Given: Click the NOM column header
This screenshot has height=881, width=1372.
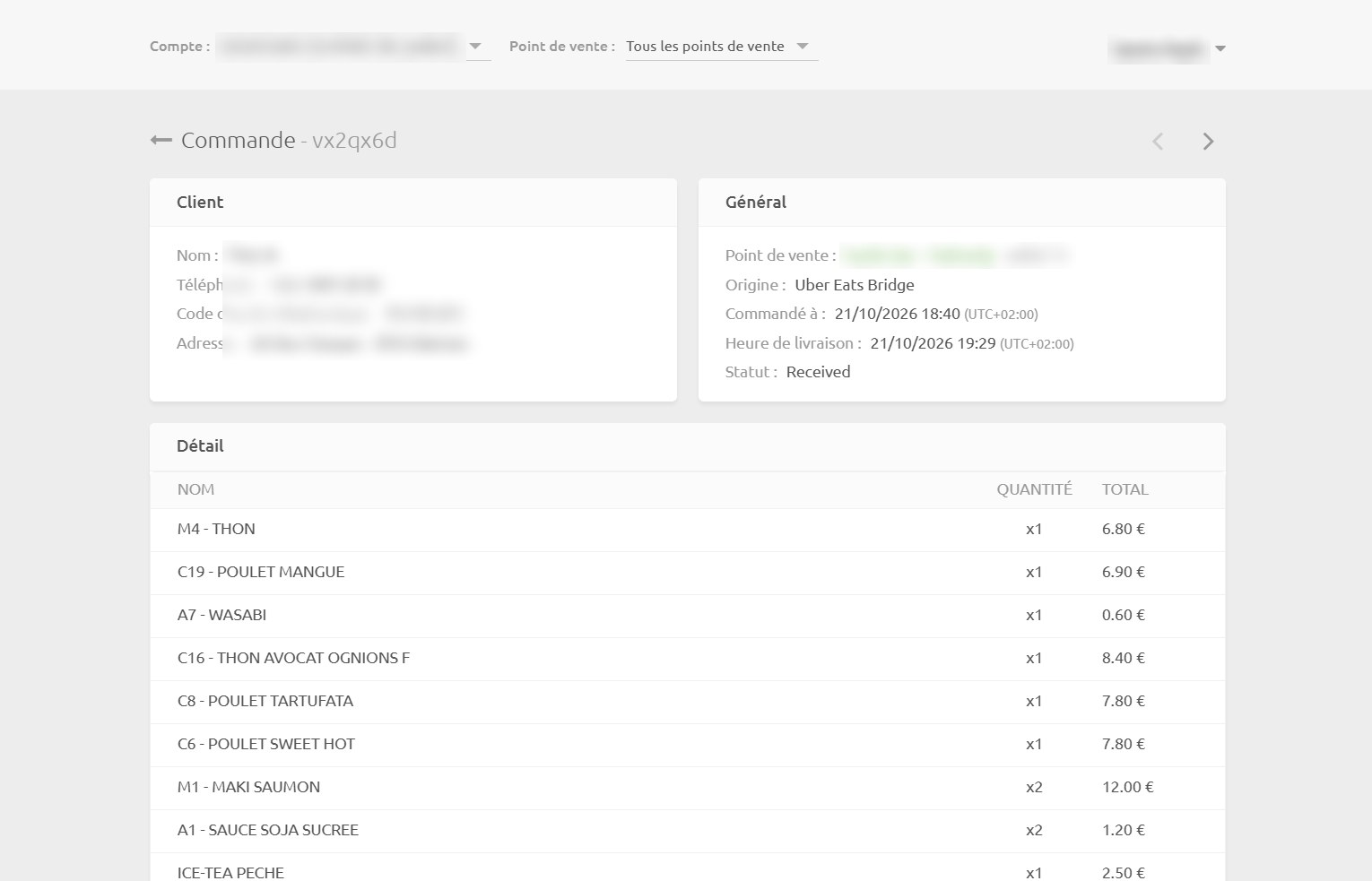Looking at the screenshot, I should 195,489.
